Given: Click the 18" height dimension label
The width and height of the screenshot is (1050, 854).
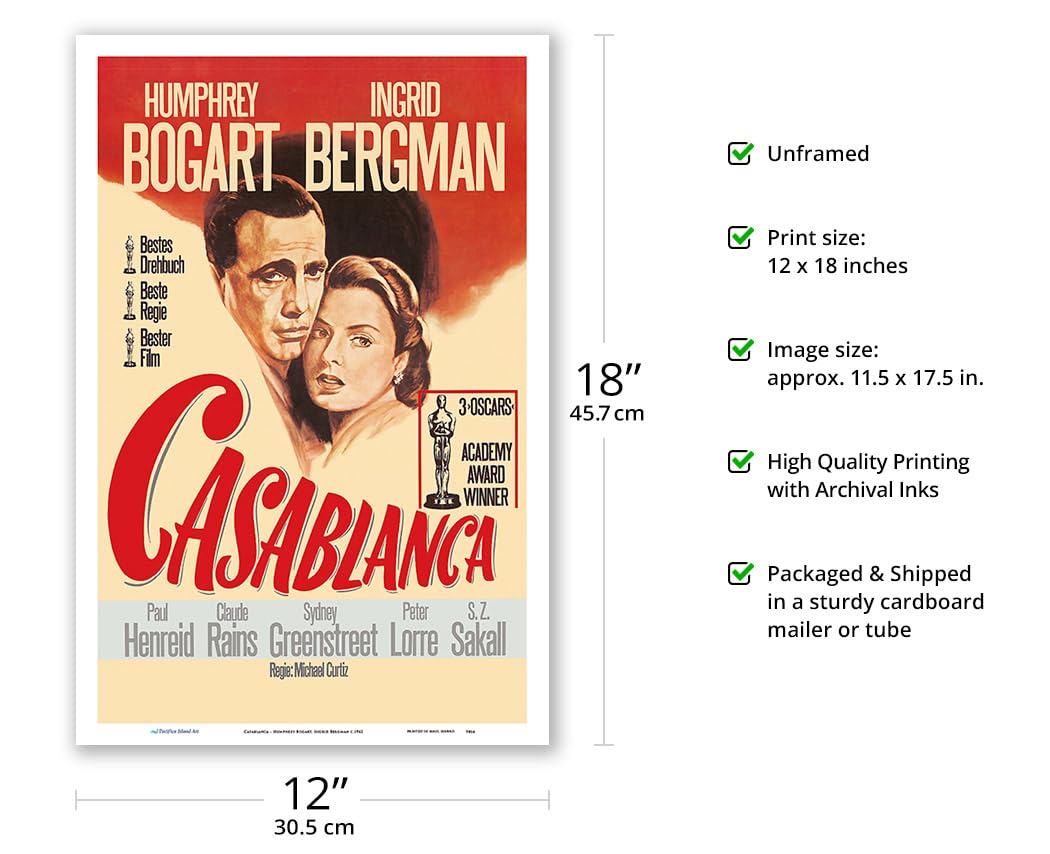Looking at the screenshot, I should pyautogui.click(x=608, y=380).
